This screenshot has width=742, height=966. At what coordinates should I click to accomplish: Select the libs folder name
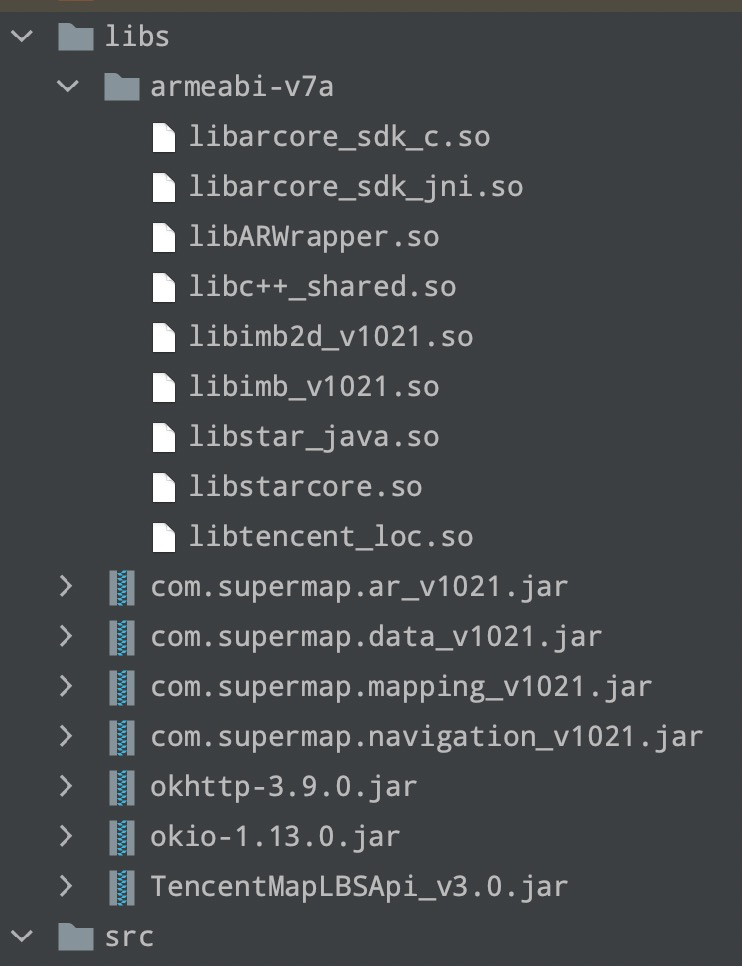click(137, 36)
